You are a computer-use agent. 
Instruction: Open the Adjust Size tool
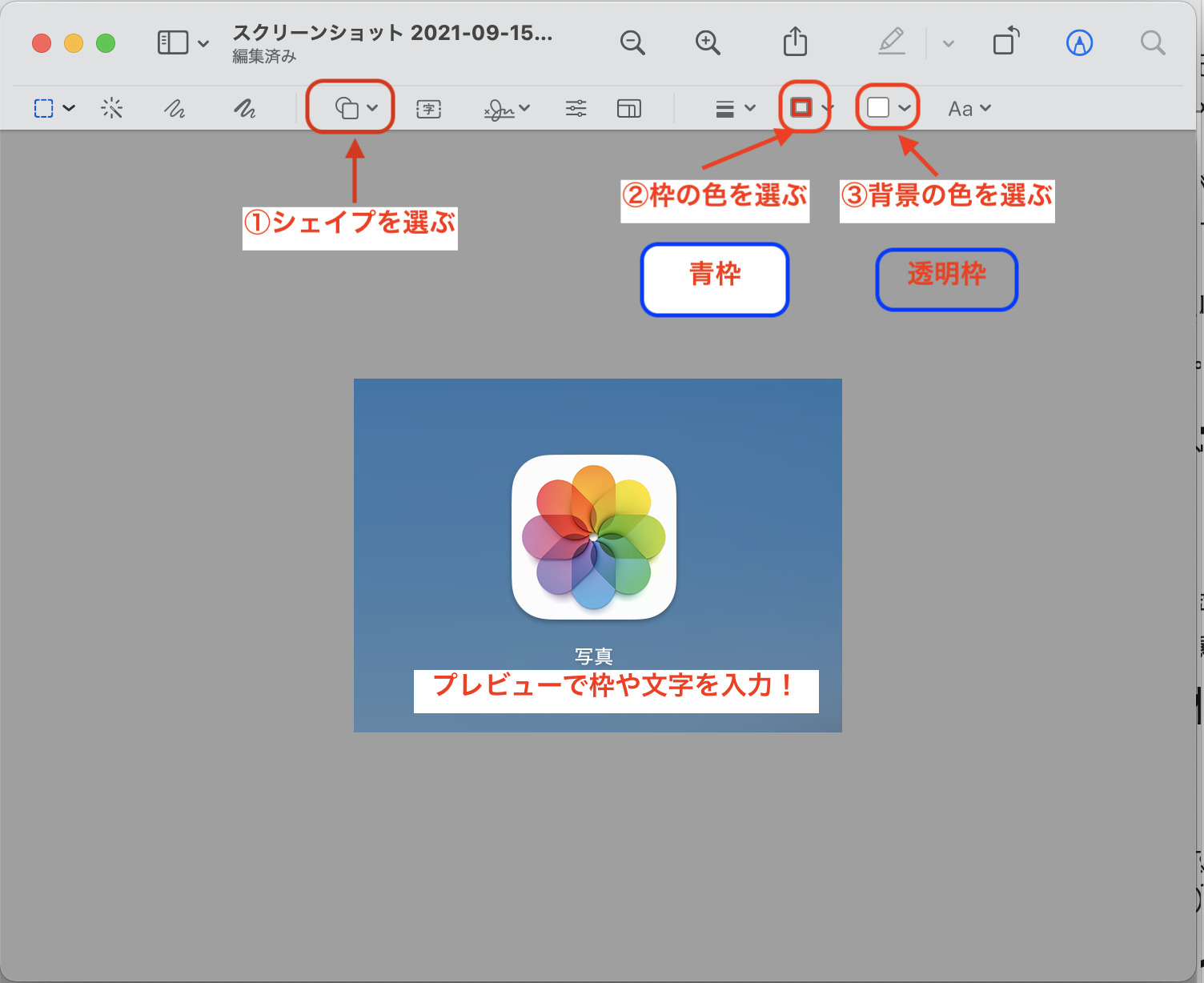point(629,108)
